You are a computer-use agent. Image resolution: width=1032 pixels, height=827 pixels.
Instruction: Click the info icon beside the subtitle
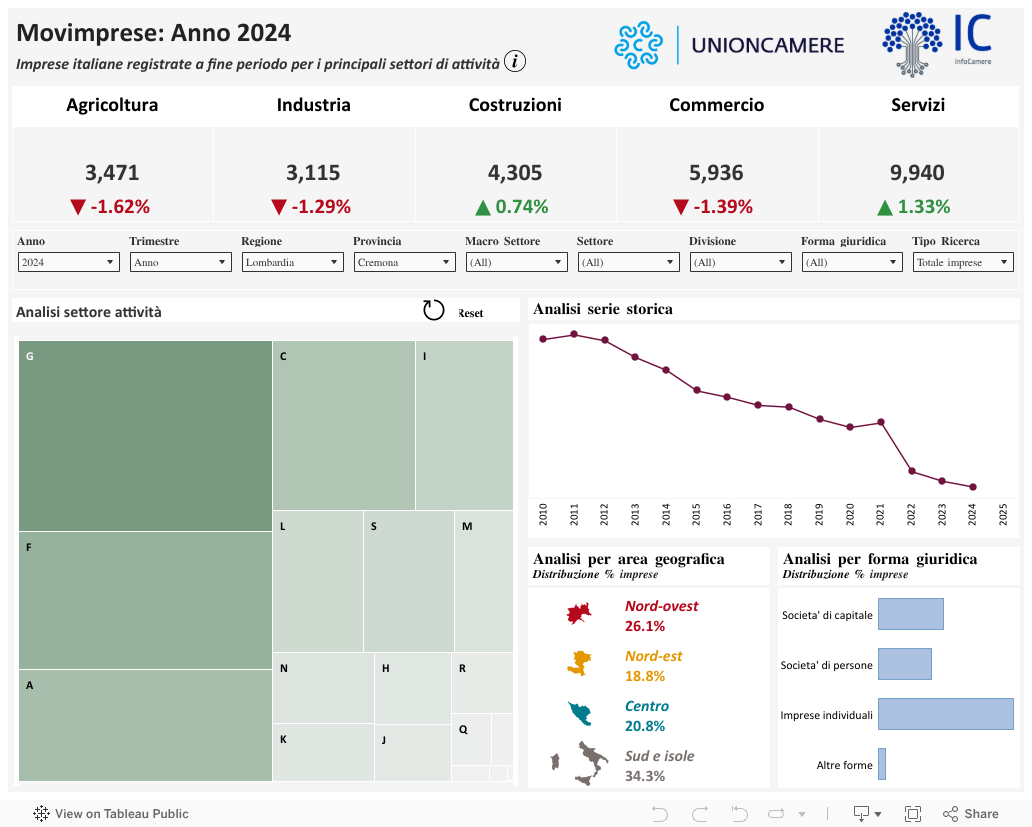pos(515,62)
